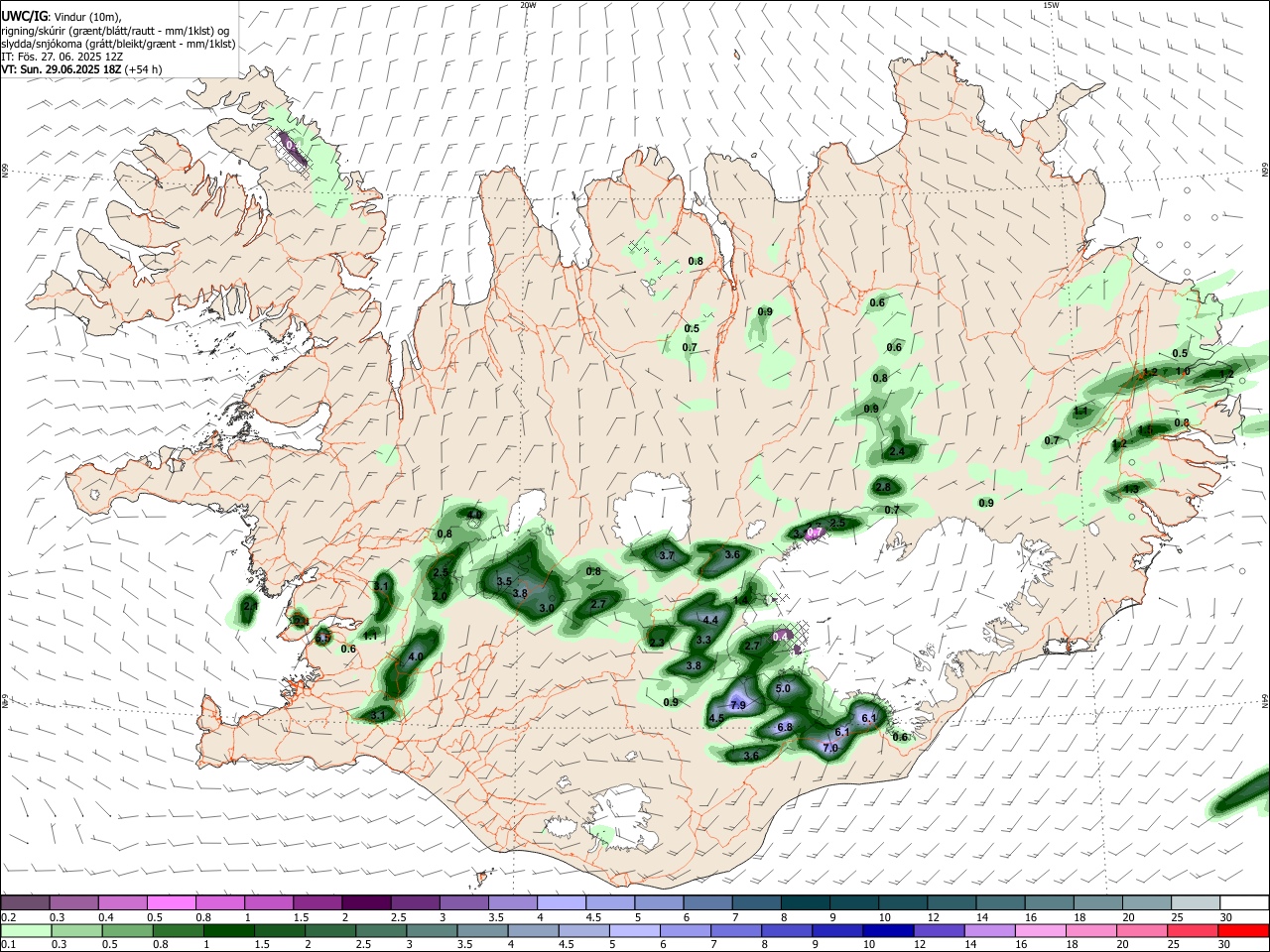Click the 3.5 precipitation value on the map
The image size is (1270, 952).
pos(504,582)
